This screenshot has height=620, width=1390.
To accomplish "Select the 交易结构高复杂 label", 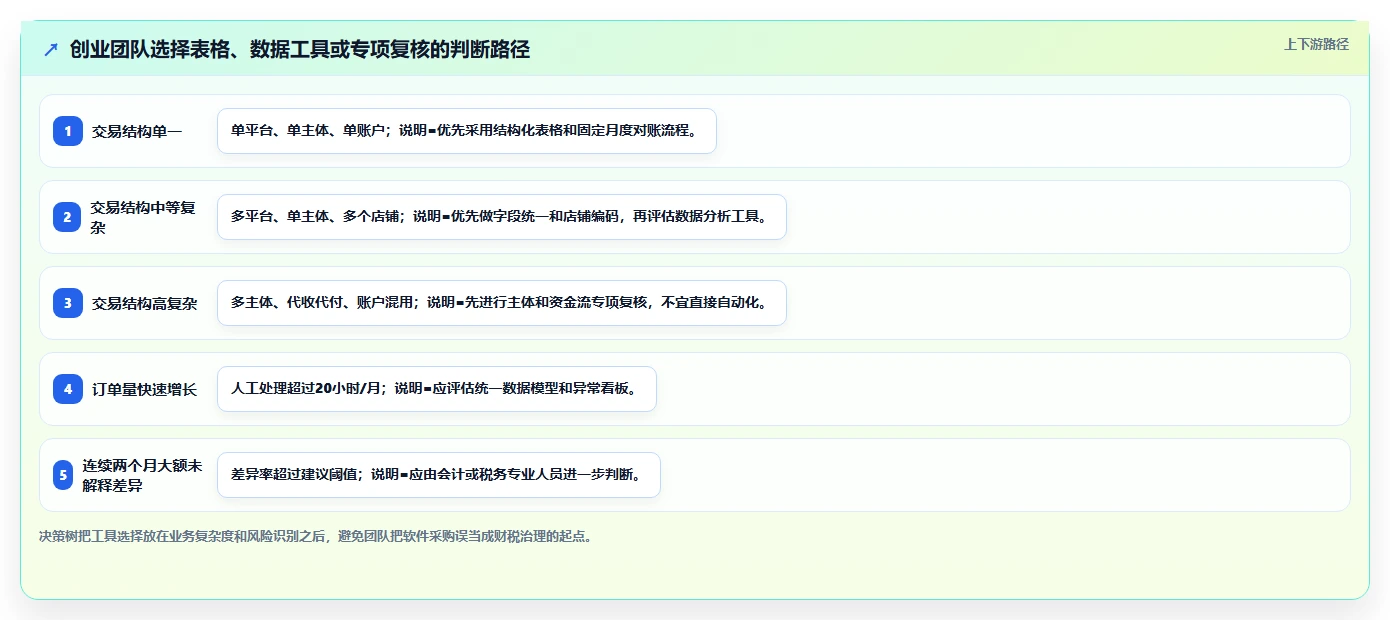I will [x=144, y=303].
